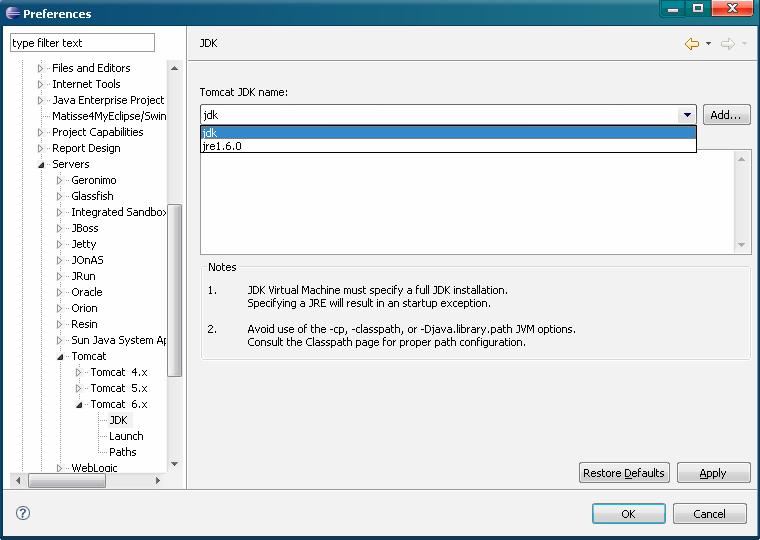Expand Internet Tools tree node
This screenshot has width=760, height=540.
[x=40, y=84]
